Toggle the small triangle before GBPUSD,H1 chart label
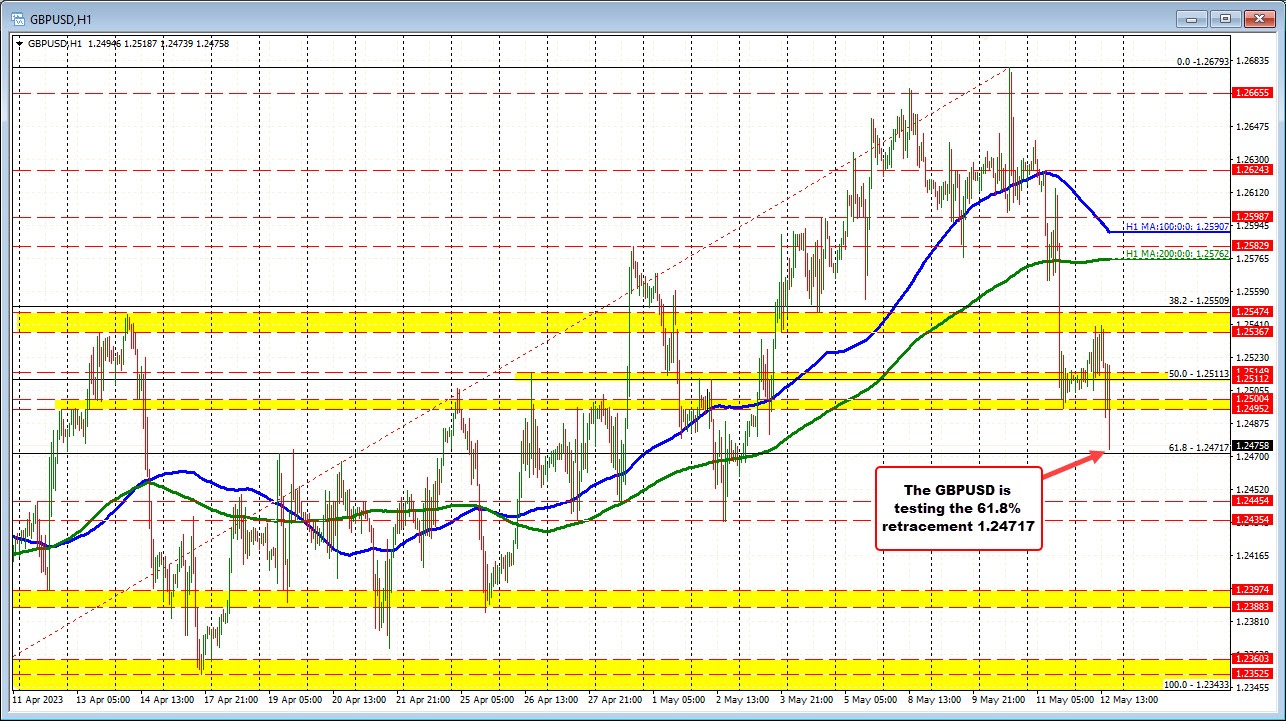The height and width of the screenshot is (721, 1286). click(20, 43)
